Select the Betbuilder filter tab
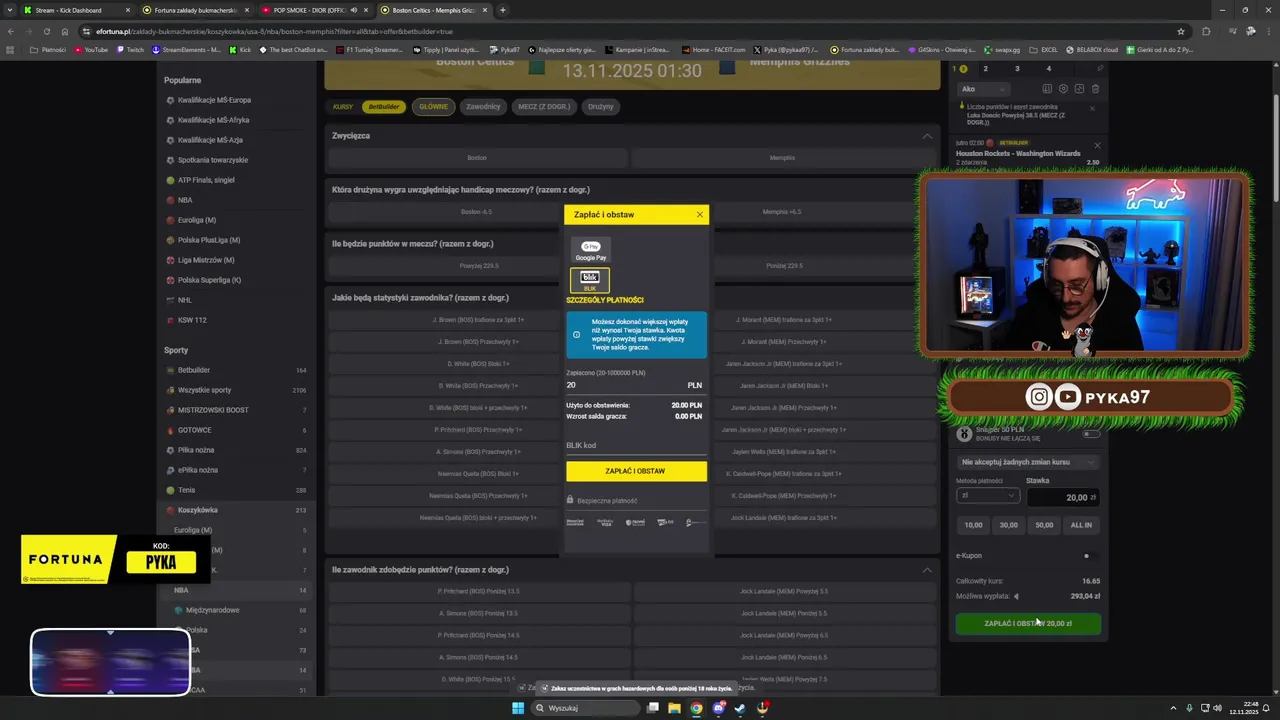Viewport: 1280px width, 720px height. [x=384, y=106]
